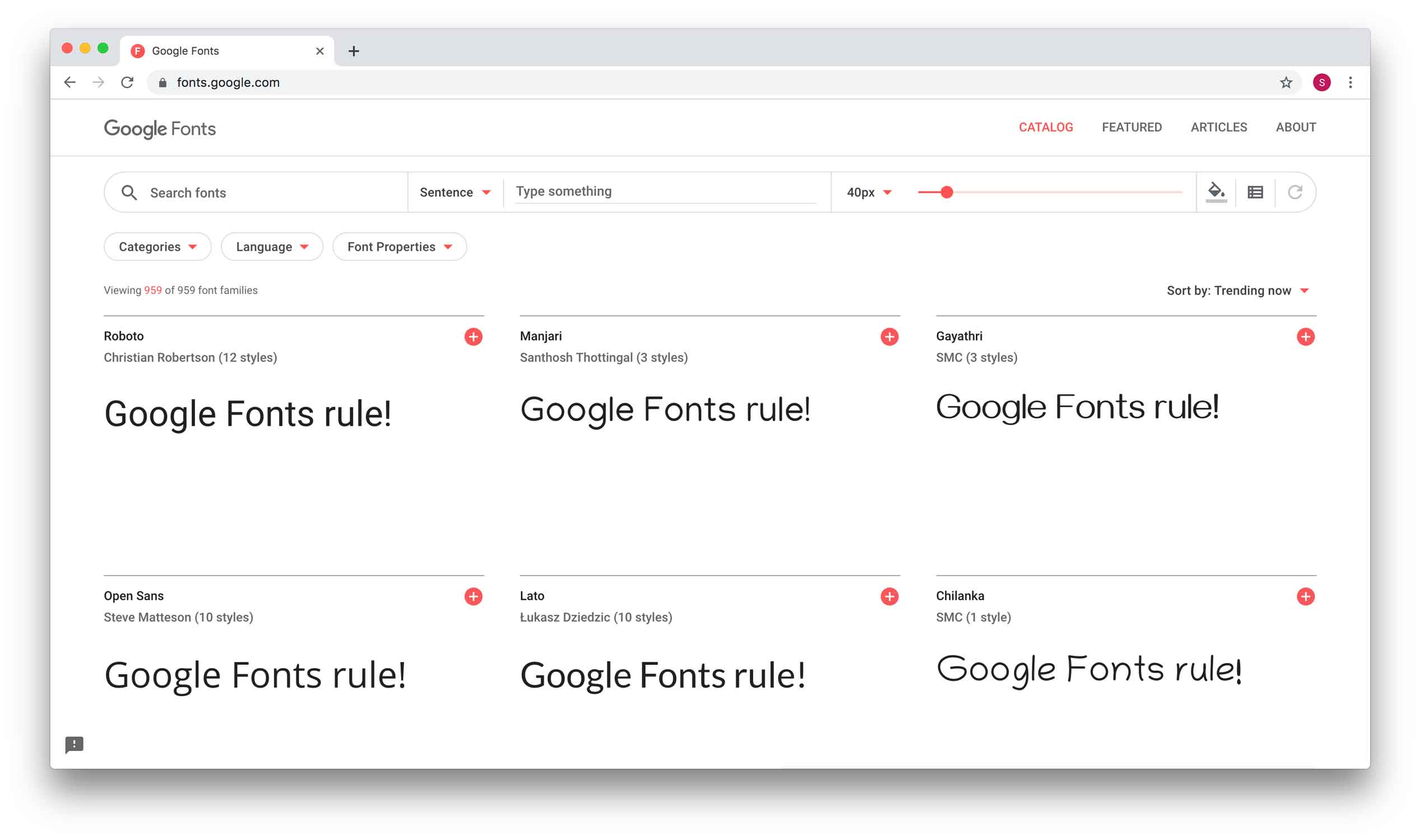Image resolution: width=1420 pixels, height=840 pixels.
Task: Add Open Sans font to selection
Action: tap(473, 596)
